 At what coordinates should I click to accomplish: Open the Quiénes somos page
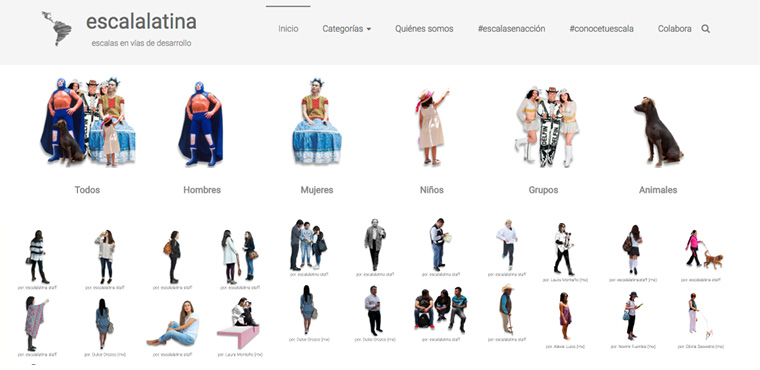(x=424, y=29)
